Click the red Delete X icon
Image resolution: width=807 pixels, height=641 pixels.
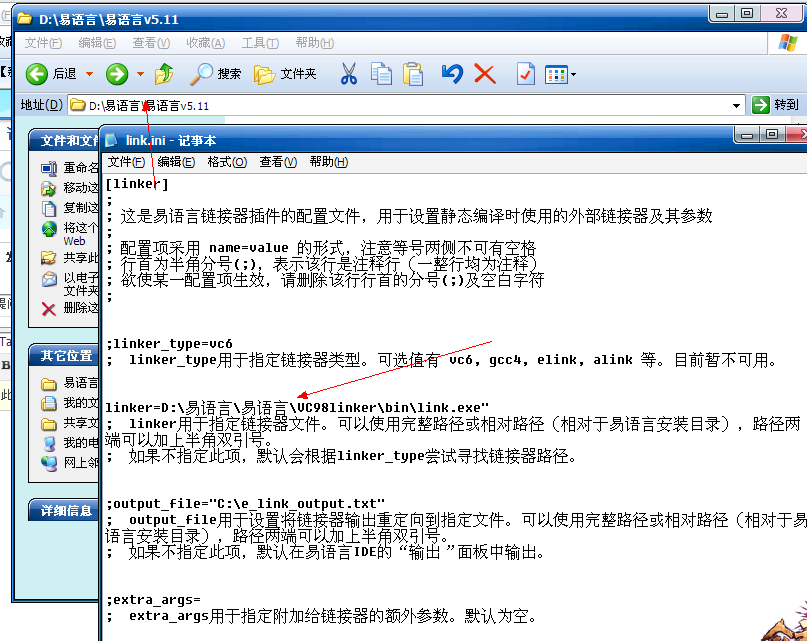click(x=485, y=74)
